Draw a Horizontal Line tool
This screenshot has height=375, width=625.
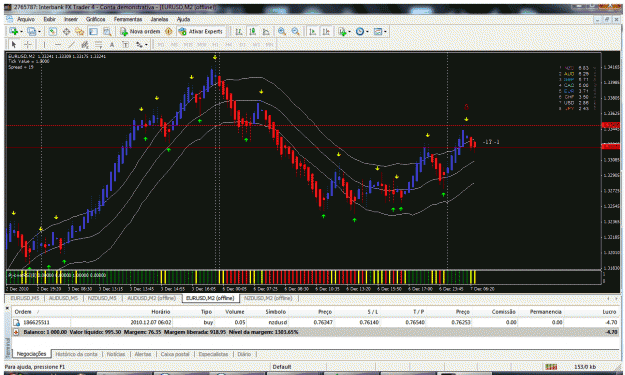click(58, 44)
